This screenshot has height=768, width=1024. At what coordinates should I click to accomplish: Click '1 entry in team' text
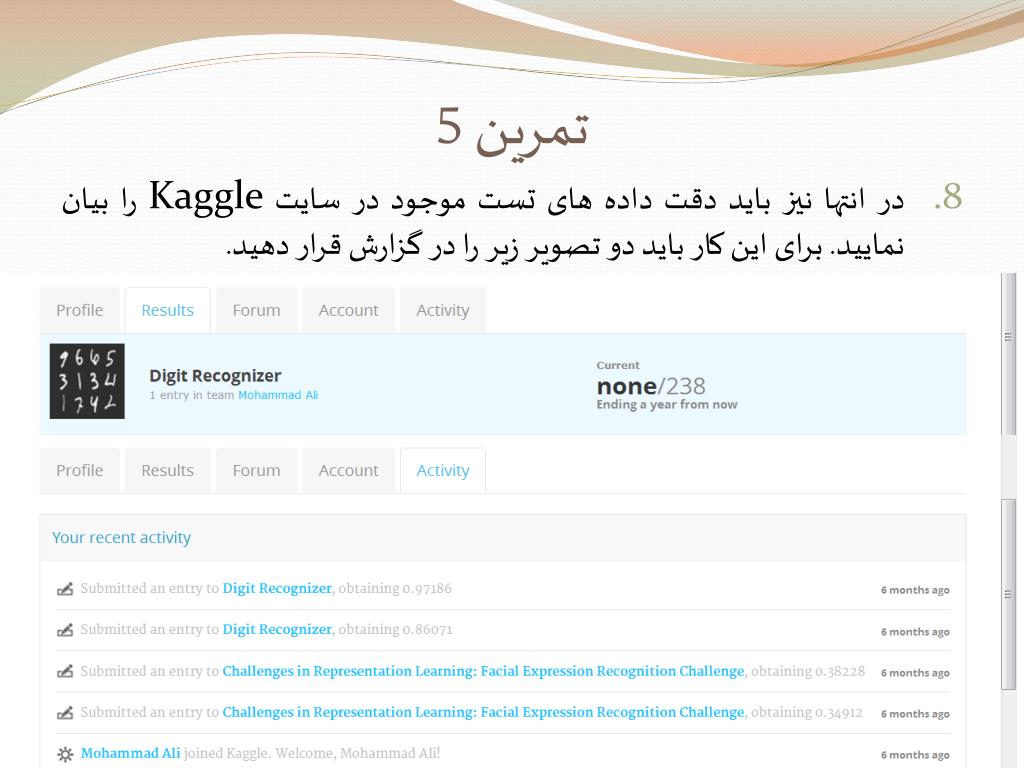pos(192,395)
